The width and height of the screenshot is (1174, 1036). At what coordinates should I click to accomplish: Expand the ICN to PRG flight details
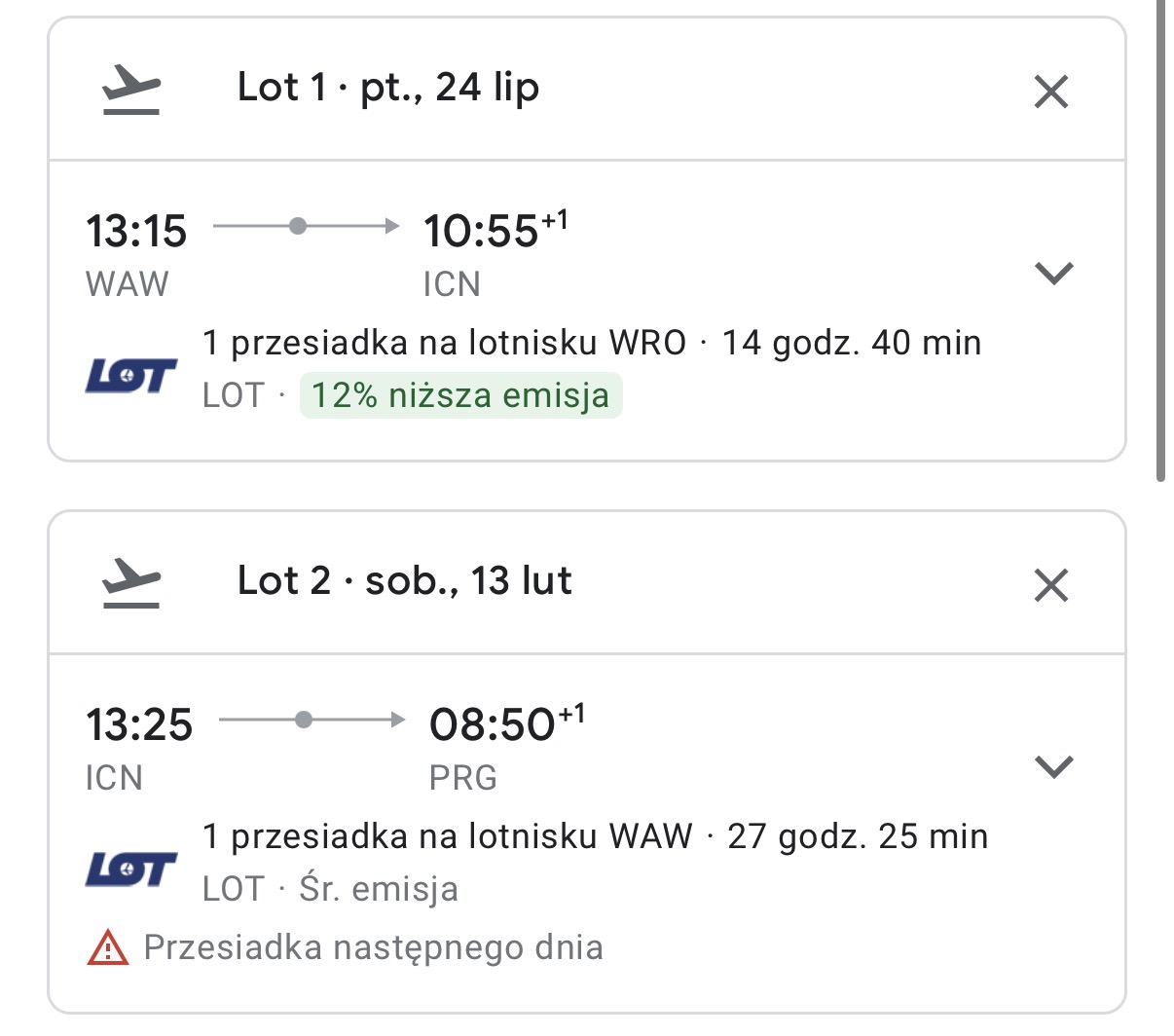pos(1054,766)
